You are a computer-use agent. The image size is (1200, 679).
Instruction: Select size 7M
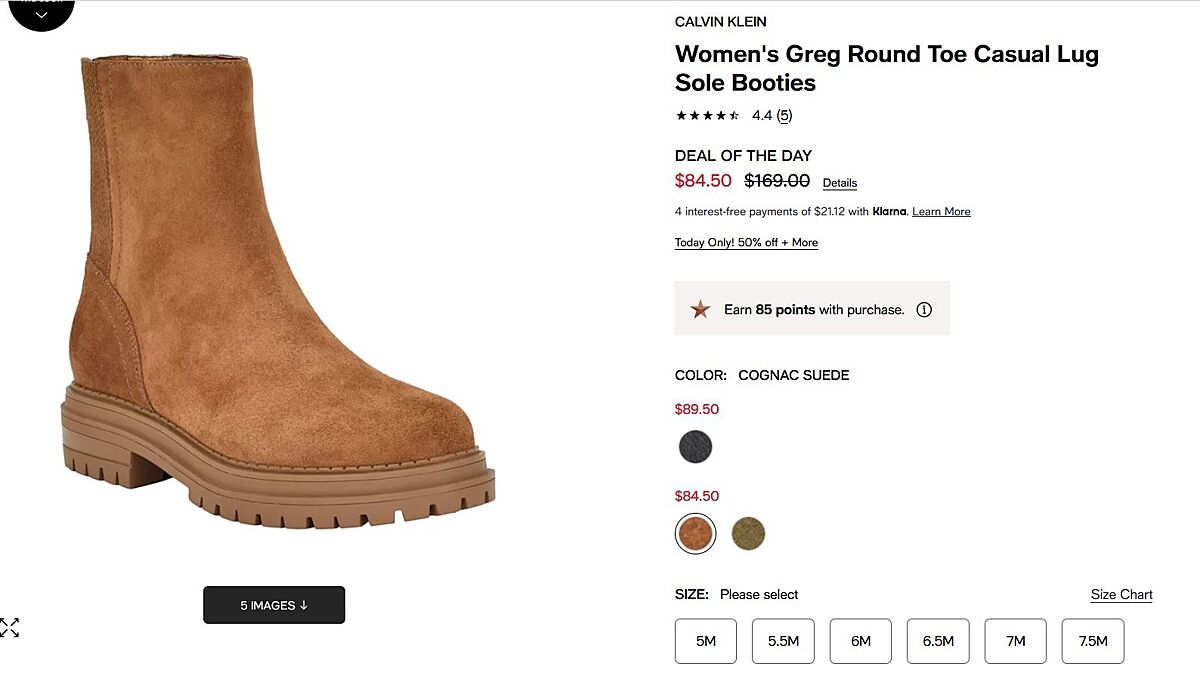point(1015,641)
